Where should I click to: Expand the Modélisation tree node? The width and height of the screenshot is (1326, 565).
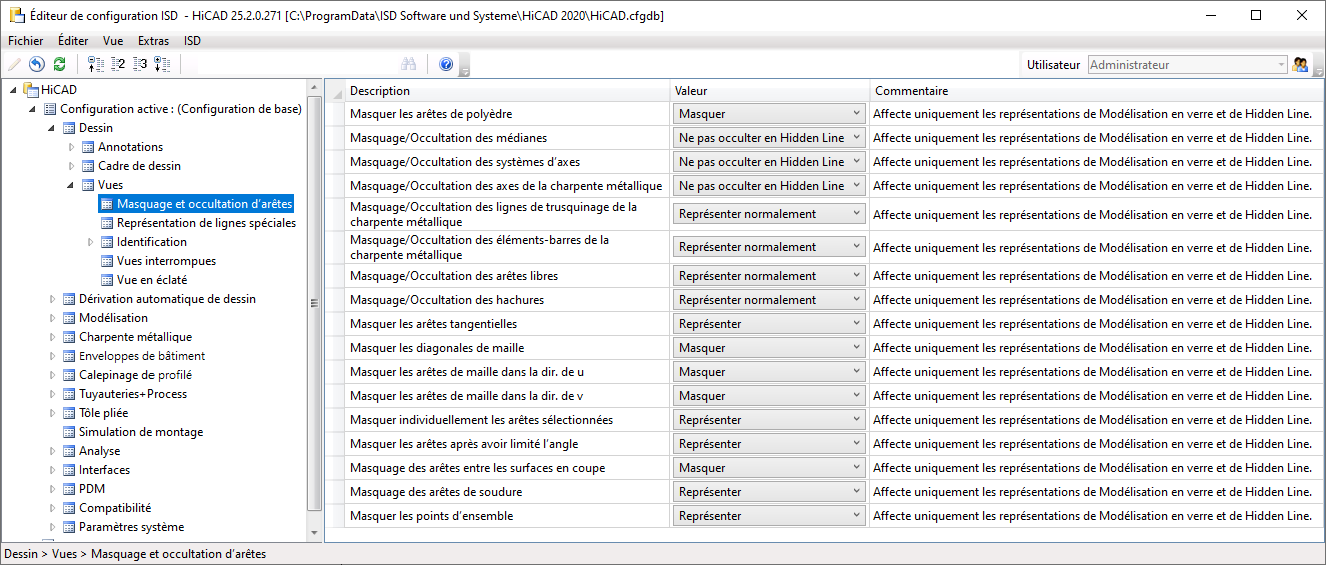tap(54, 318)
